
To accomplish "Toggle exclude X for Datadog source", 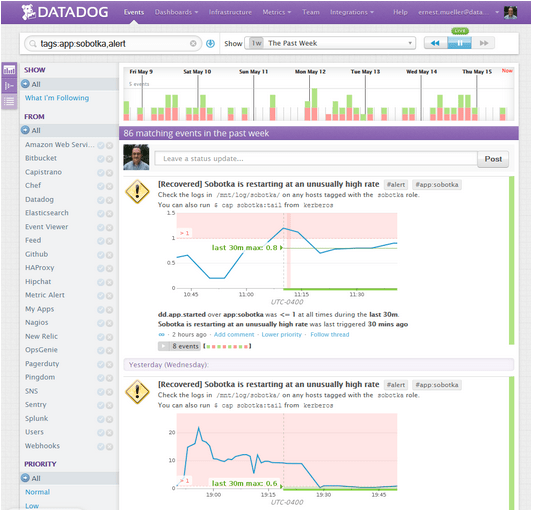I will 109,200.
